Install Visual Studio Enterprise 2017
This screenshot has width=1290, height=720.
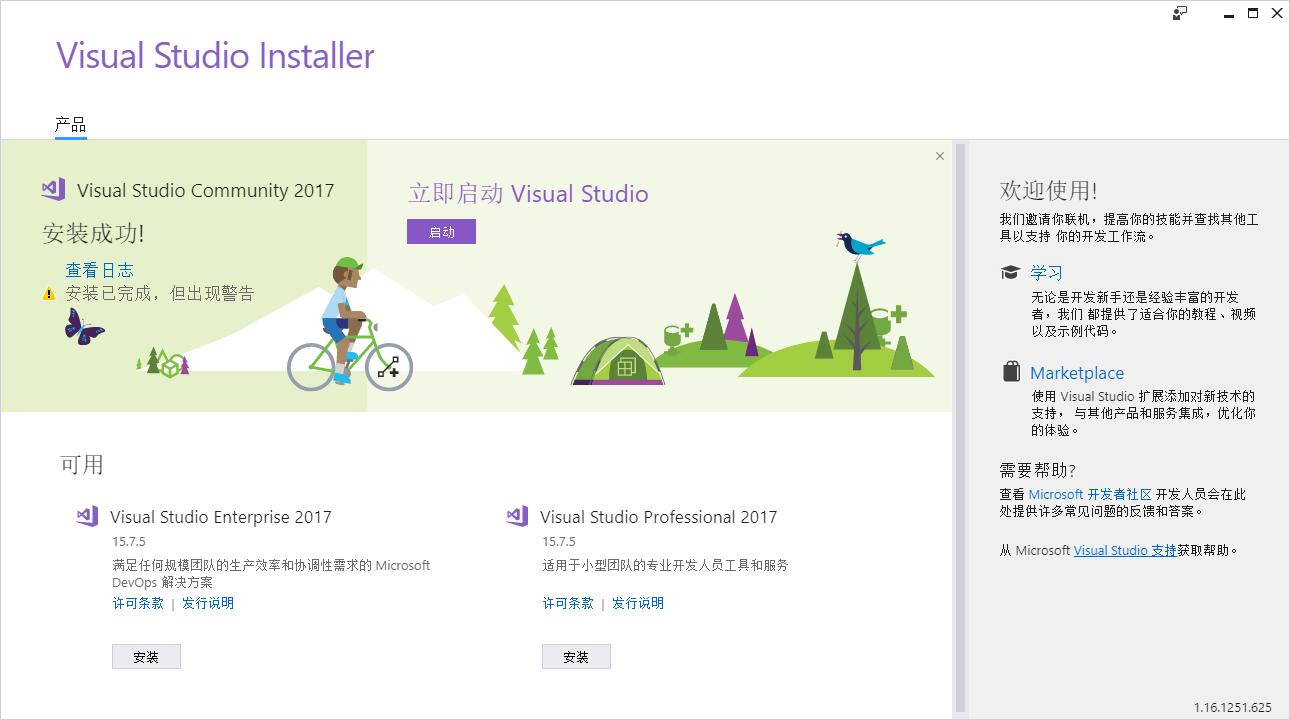click(x=146, y=657)
